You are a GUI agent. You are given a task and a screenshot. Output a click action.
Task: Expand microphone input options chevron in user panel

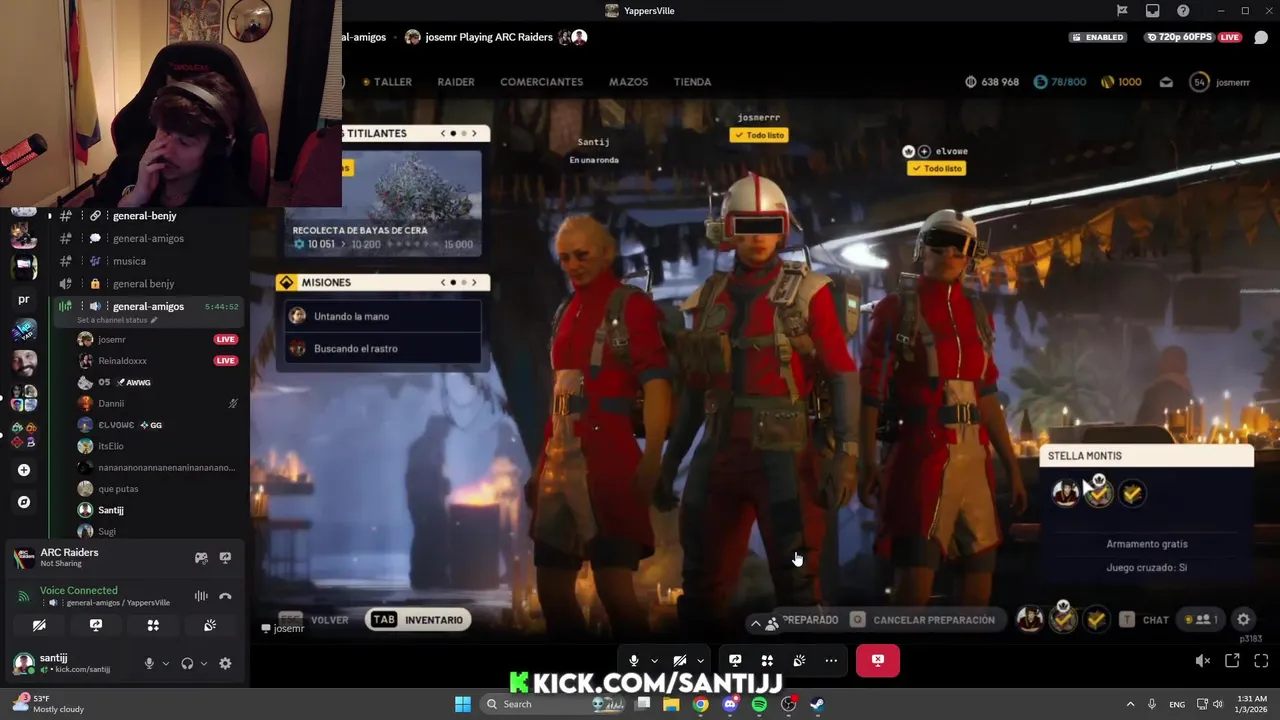166,663
